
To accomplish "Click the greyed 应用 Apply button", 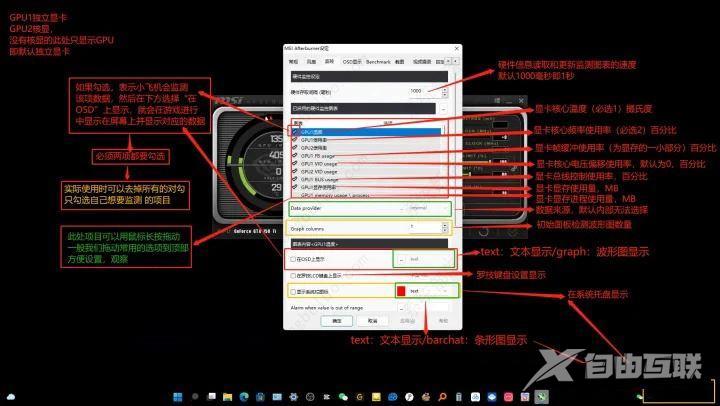I will pos(408,321).
